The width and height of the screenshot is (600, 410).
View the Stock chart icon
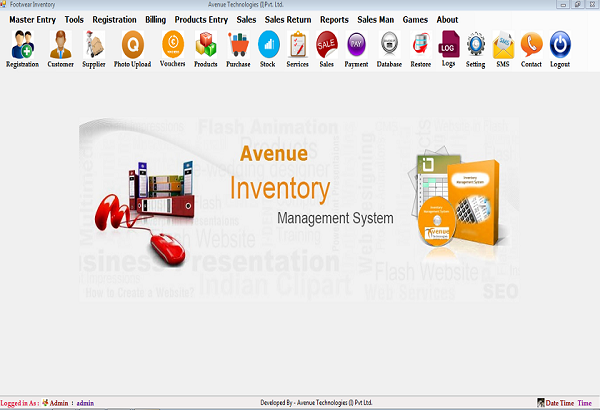[x=268, y=49]
